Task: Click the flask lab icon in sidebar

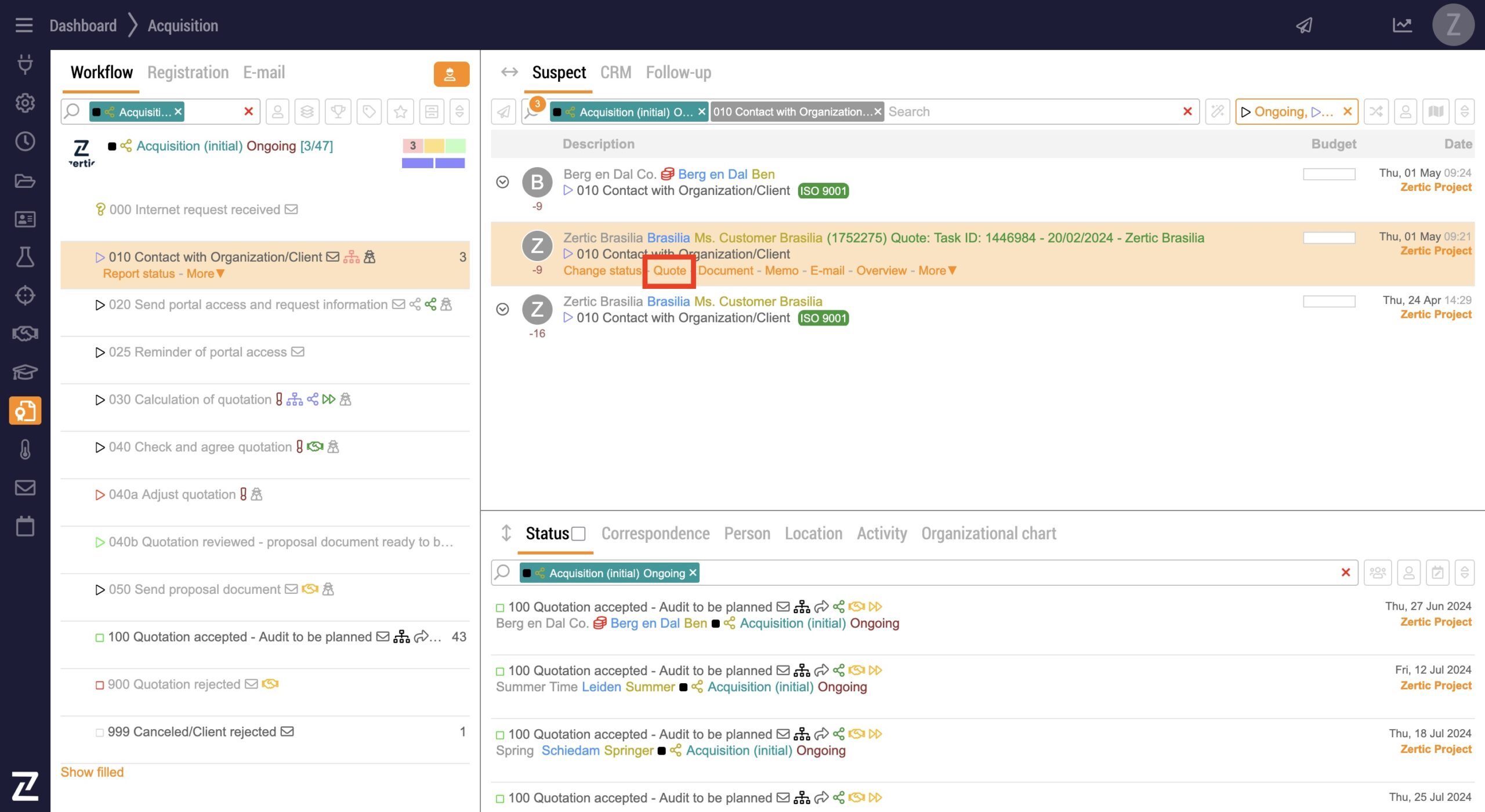Action: point(25,257)
